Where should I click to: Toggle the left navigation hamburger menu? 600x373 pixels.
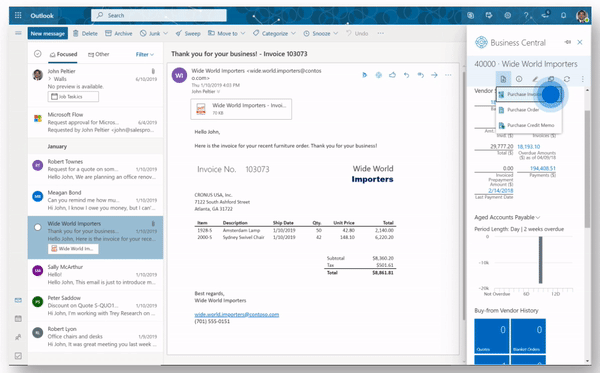(x=18, y=33)
